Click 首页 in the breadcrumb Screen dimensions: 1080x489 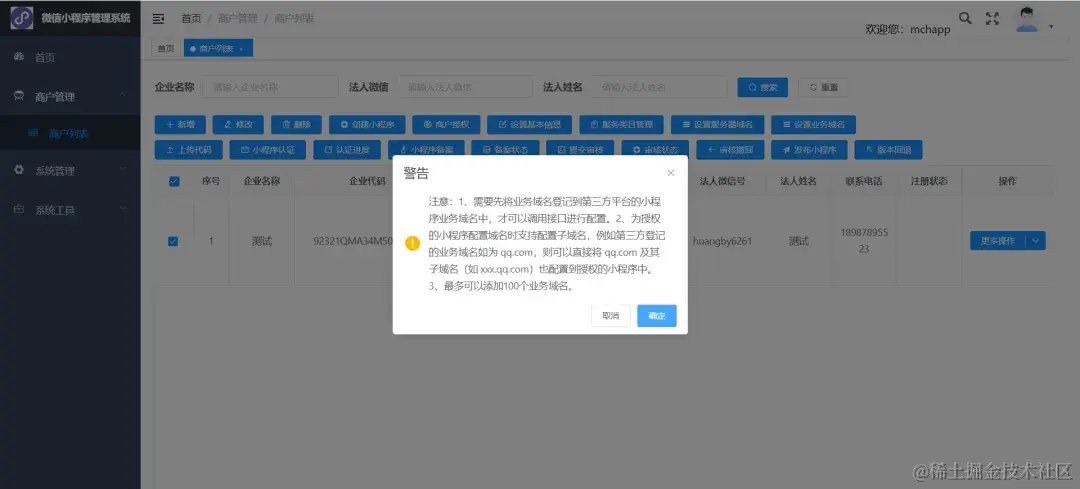pyautogui.click(x=191, y=19)
